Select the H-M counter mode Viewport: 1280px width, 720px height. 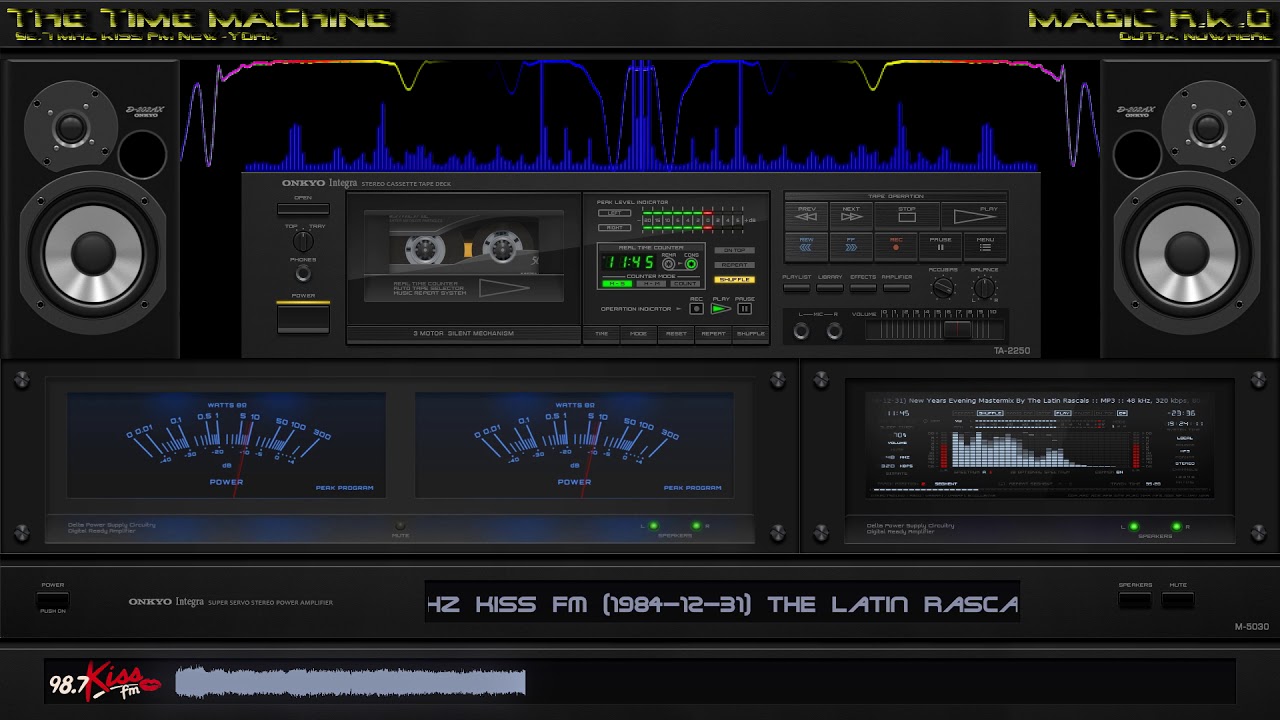point(651,284)
